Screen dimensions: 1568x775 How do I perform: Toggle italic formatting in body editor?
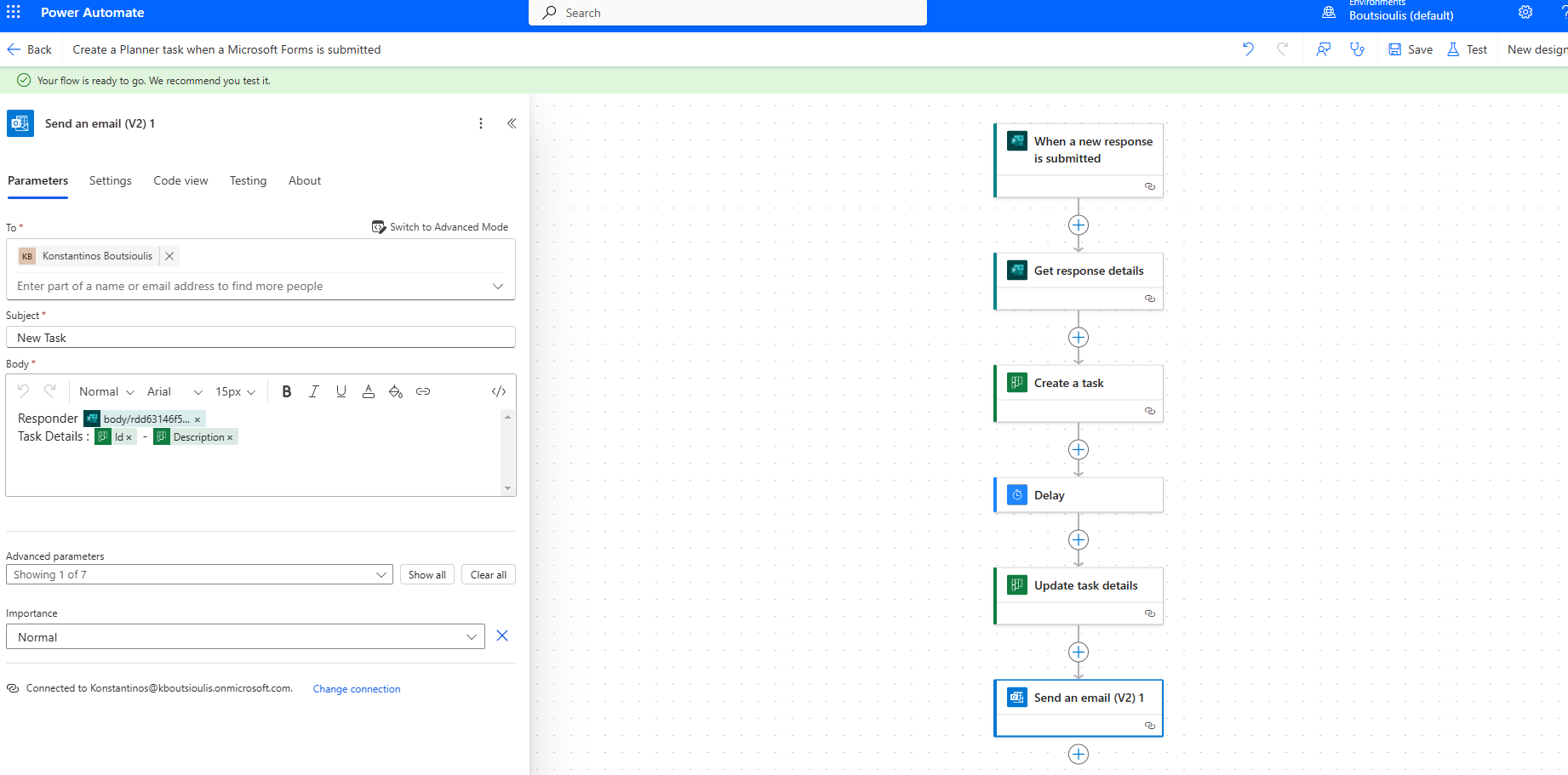tap(314, 391)
